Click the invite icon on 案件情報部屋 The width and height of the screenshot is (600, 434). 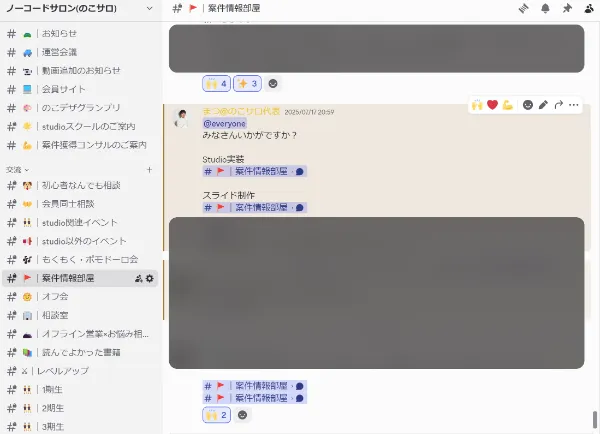click(139, 279)
